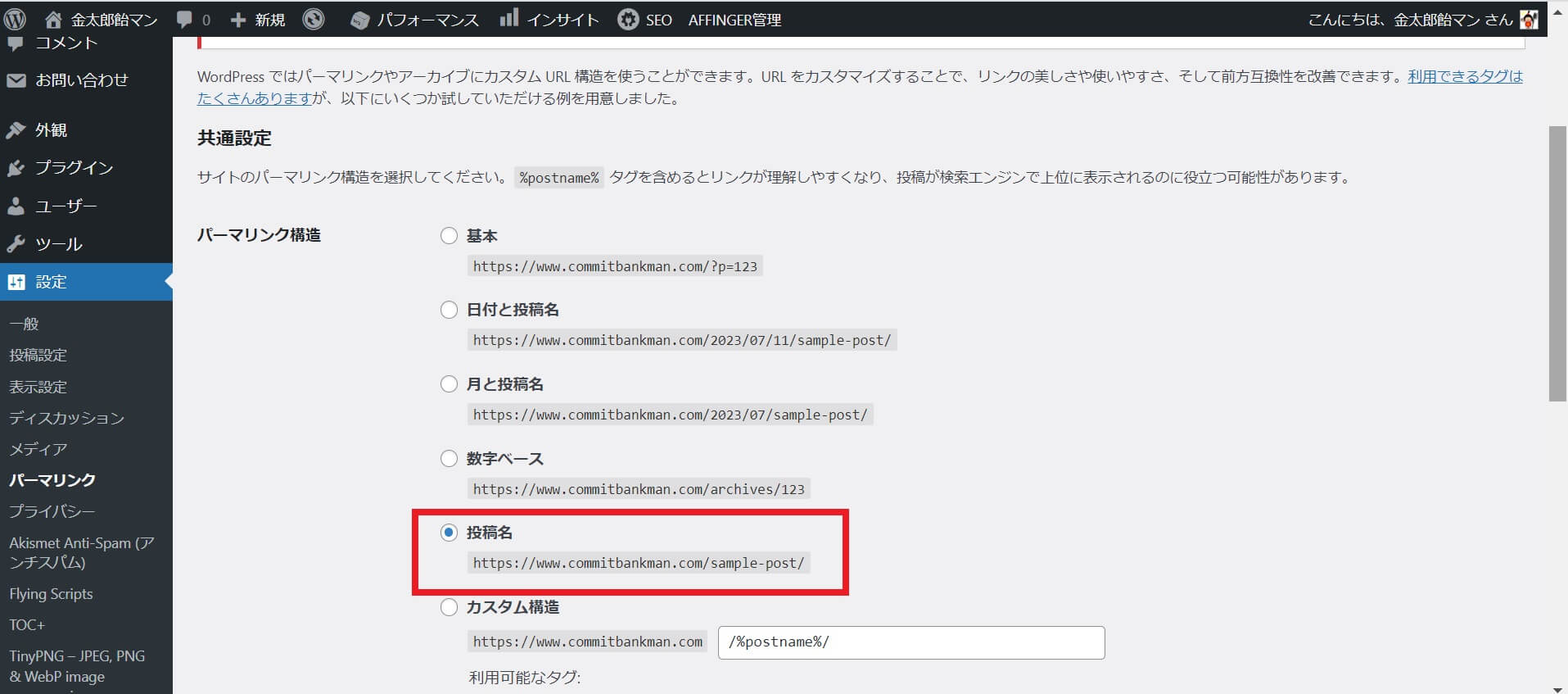Select the 日付と投稿名 radio option
Viewport: 1568px width, 694px height.
coord(449,310)
